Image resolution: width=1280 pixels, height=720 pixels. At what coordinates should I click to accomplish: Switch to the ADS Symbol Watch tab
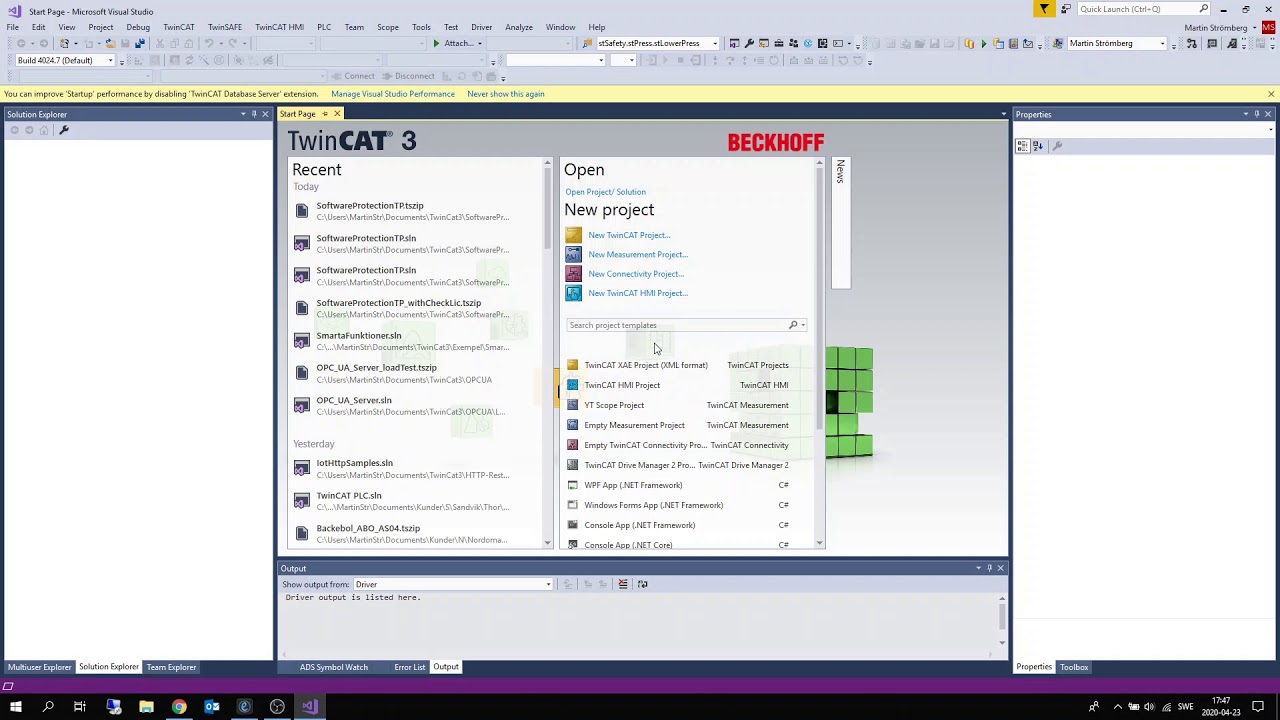pyautogui.click(x=333, y=667)
